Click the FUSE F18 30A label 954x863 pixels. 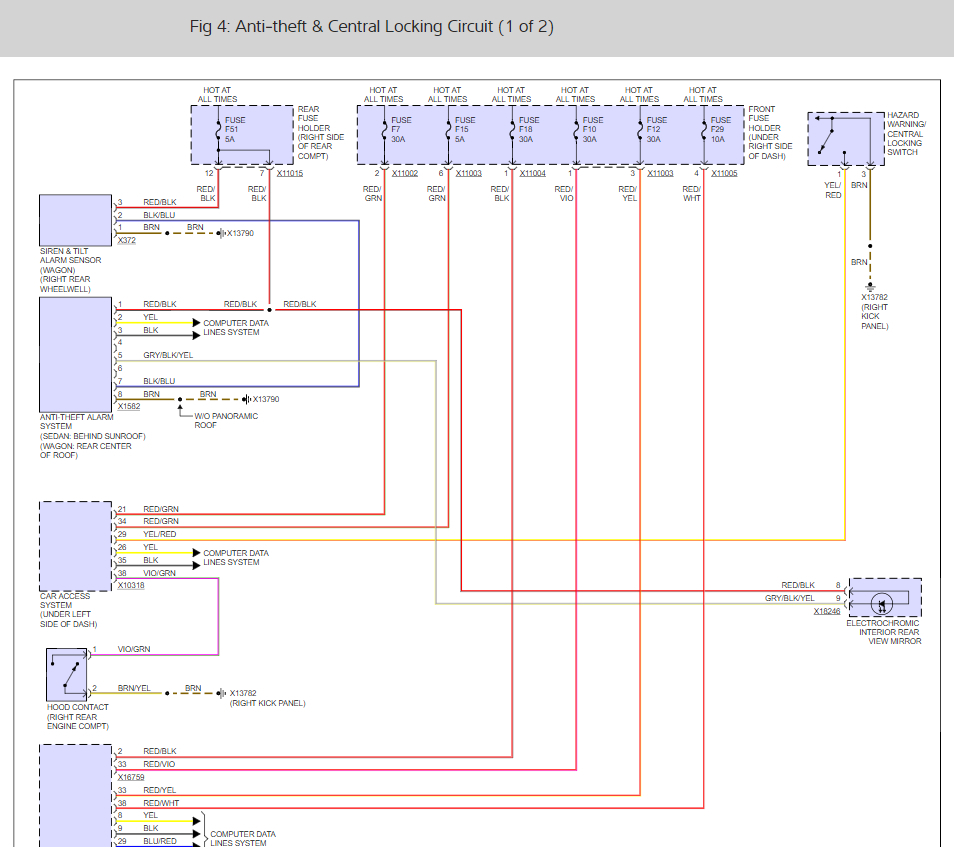[529, 130]
